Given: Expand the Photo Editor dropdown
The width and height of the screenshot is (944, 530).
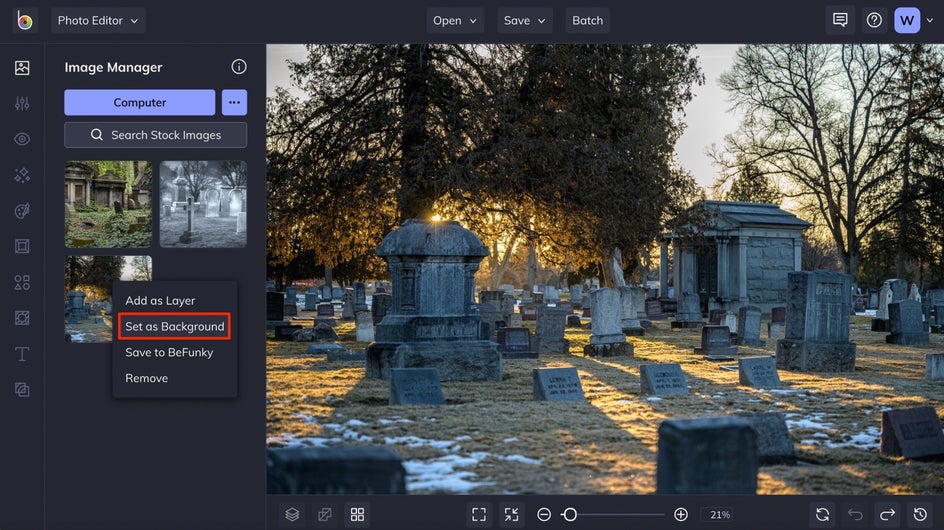Looking at the screenshot, I should click(x=98, y=20).
